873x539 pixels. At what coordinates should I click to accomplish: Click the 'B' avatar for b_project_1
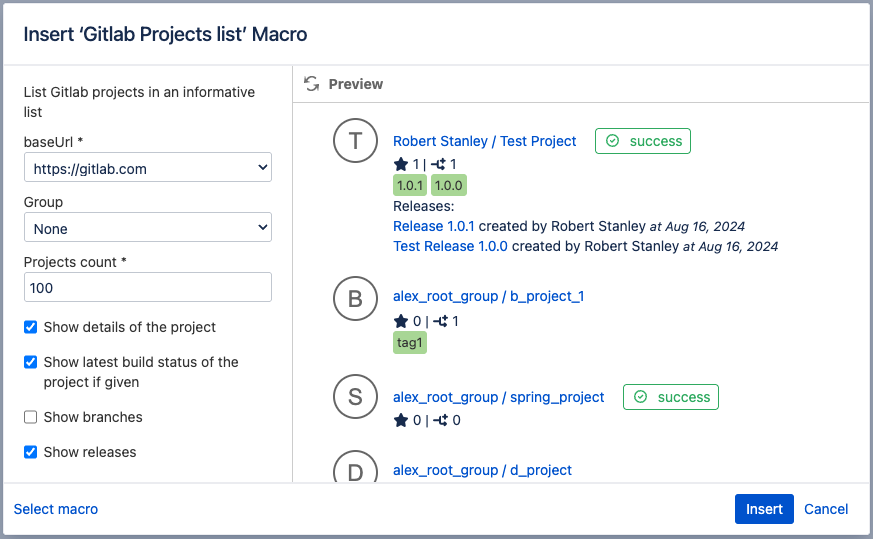point(355,297)
